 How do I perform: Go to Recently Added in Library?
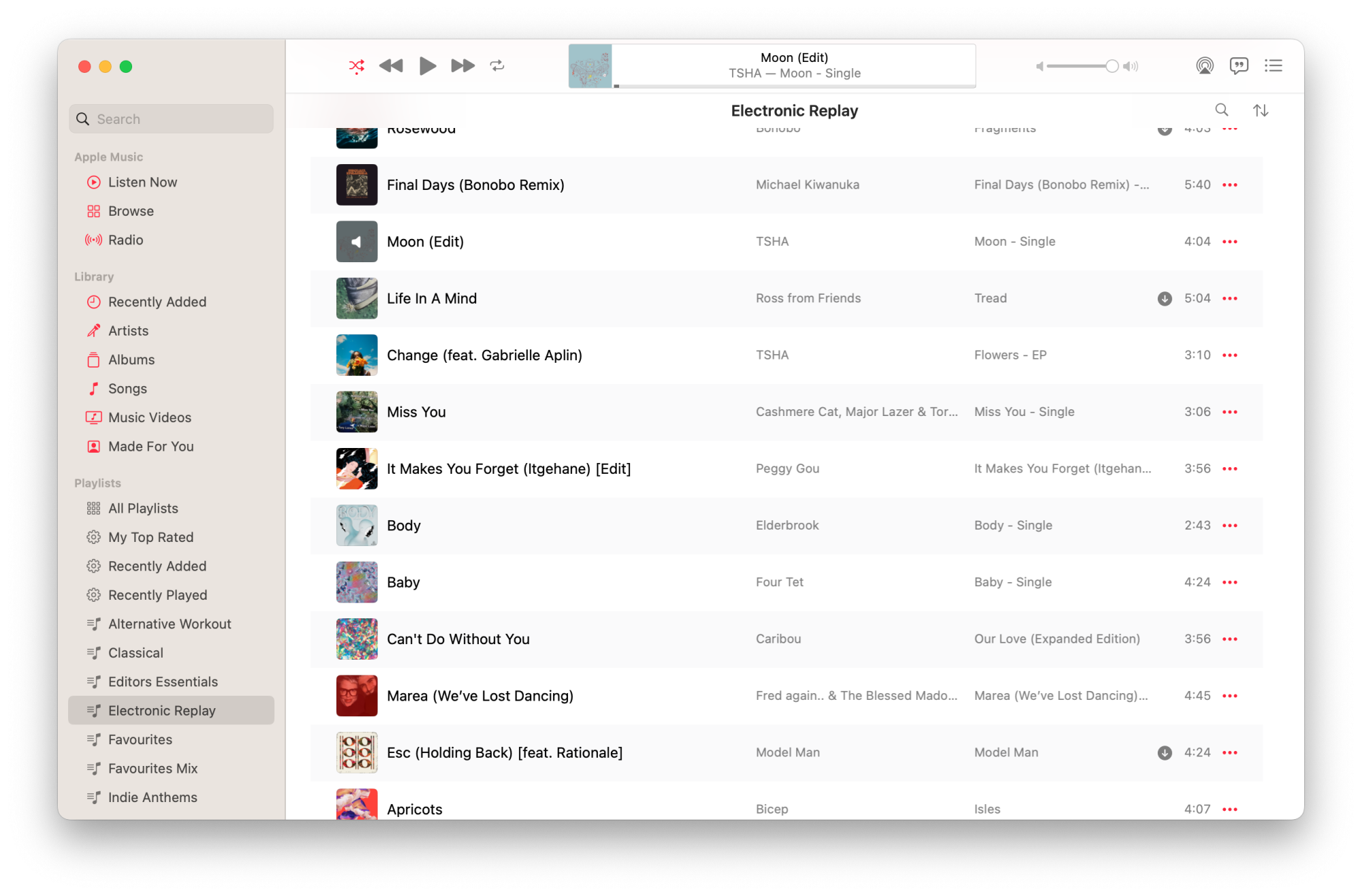[x=157, y=302]
